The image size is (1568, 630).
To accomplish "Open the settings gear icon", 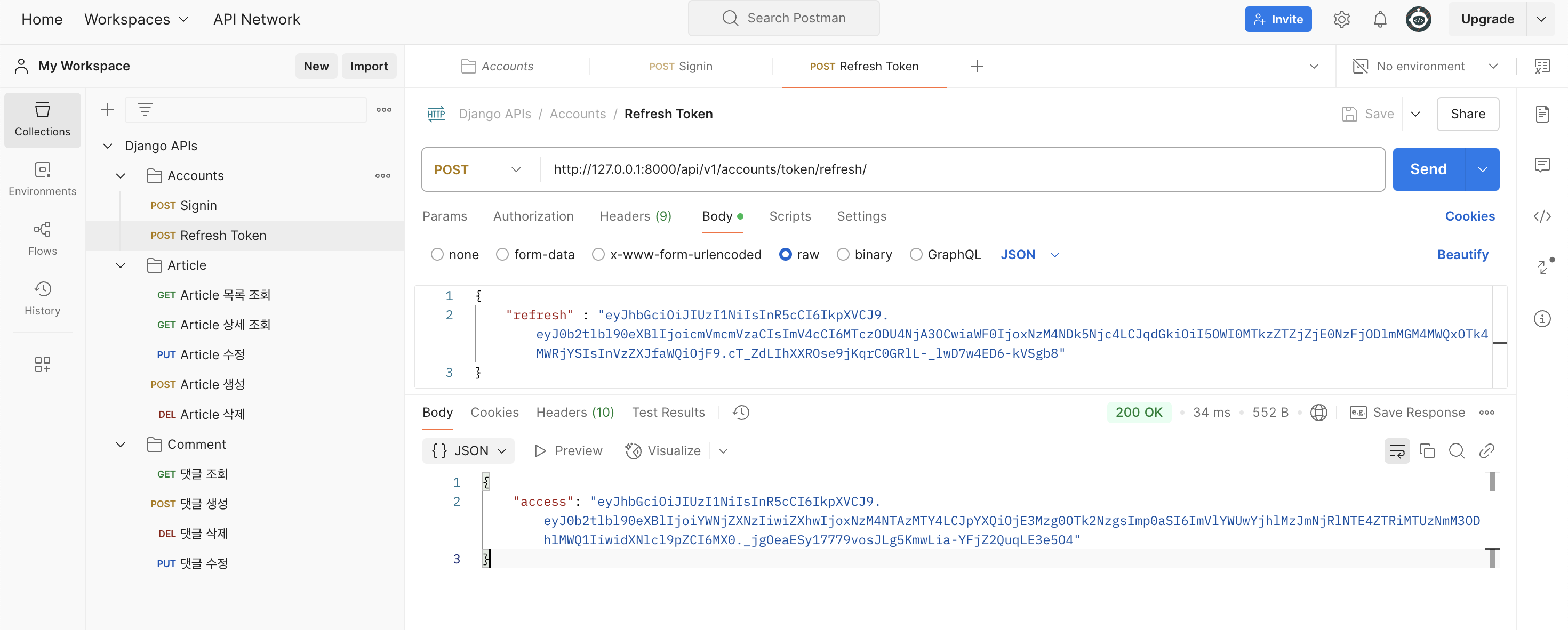I will point(1341,19).
